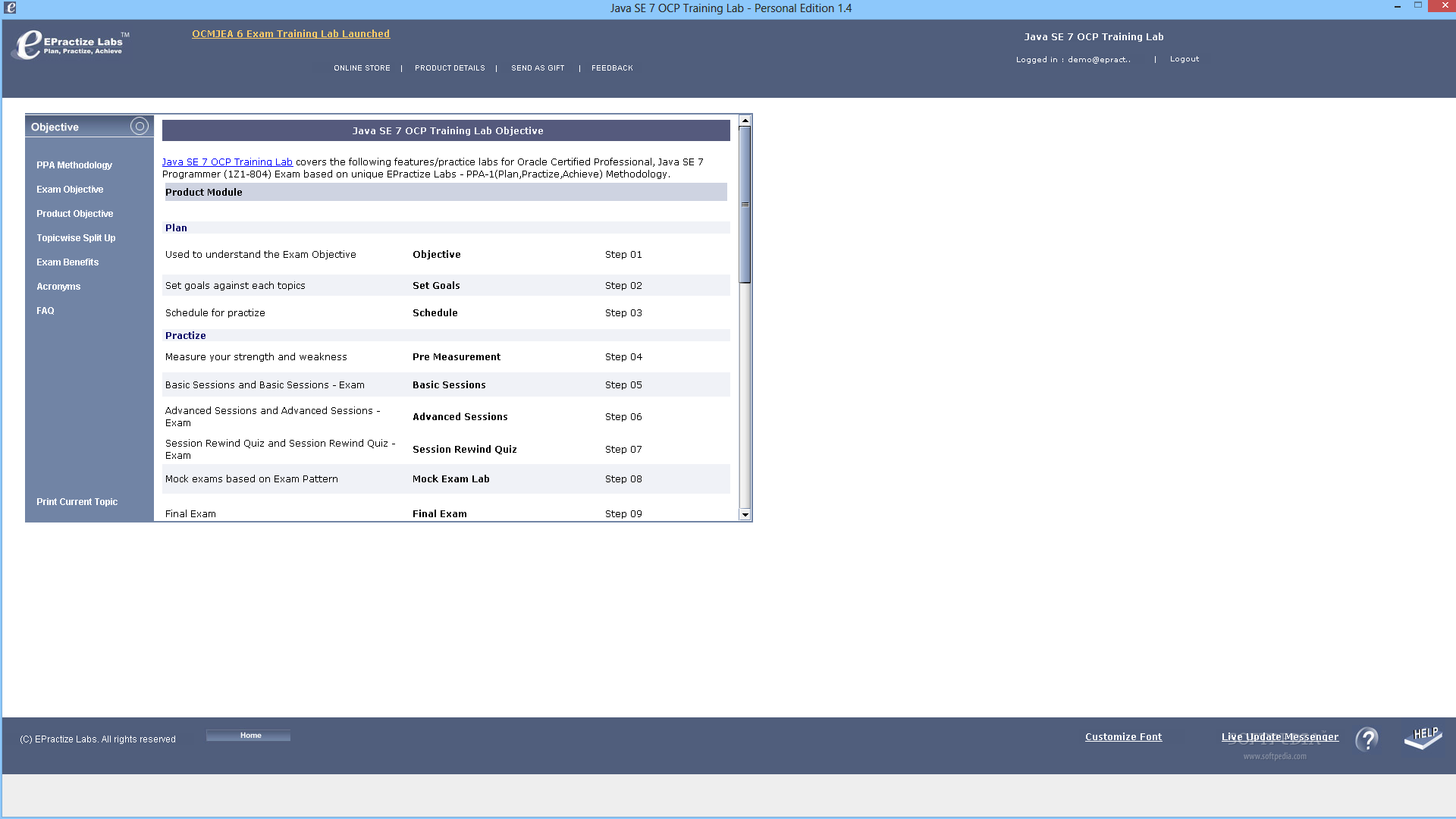Click the Basic Sessions module name
1456x819 pixels.
coord(449,385)
